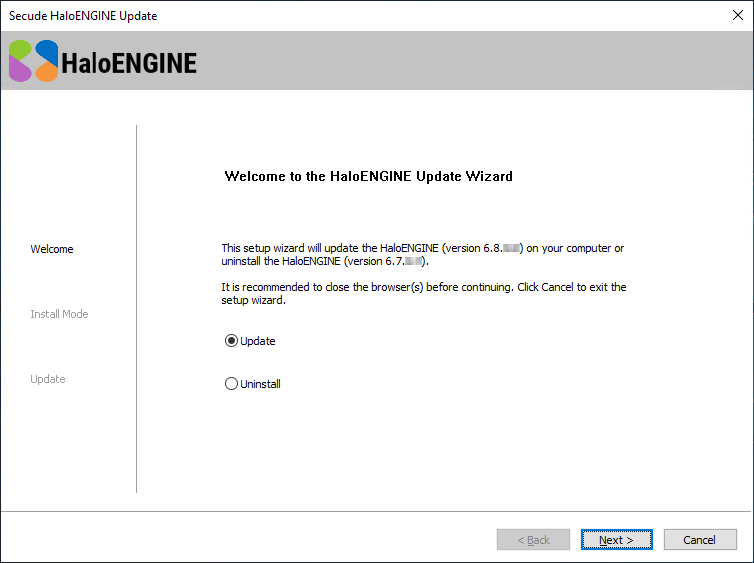
Task: Click the 'Secude HaloENGINE Update' title bar
Action: (x=300, y=15)
